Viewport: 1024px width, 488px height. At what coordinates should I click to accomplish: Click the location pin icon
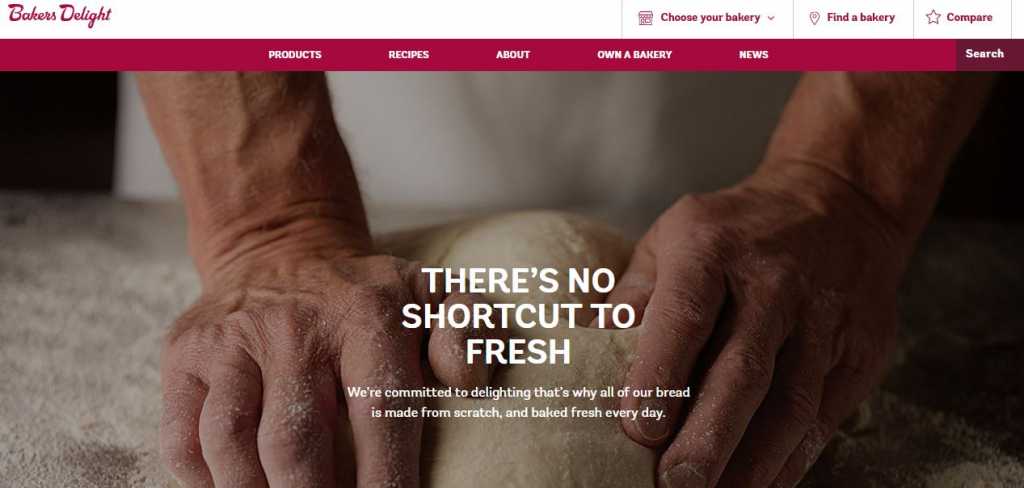(814, 18)
